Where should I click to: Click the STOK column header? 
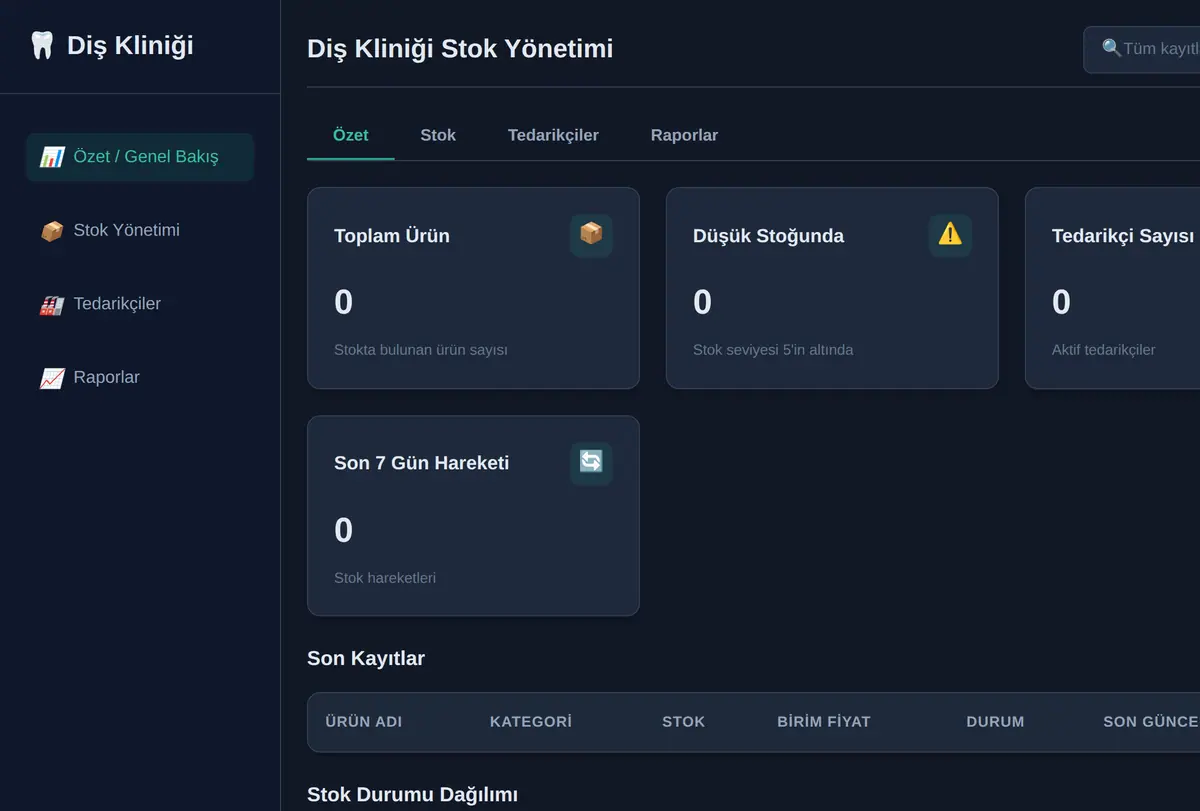pos(684,722)
